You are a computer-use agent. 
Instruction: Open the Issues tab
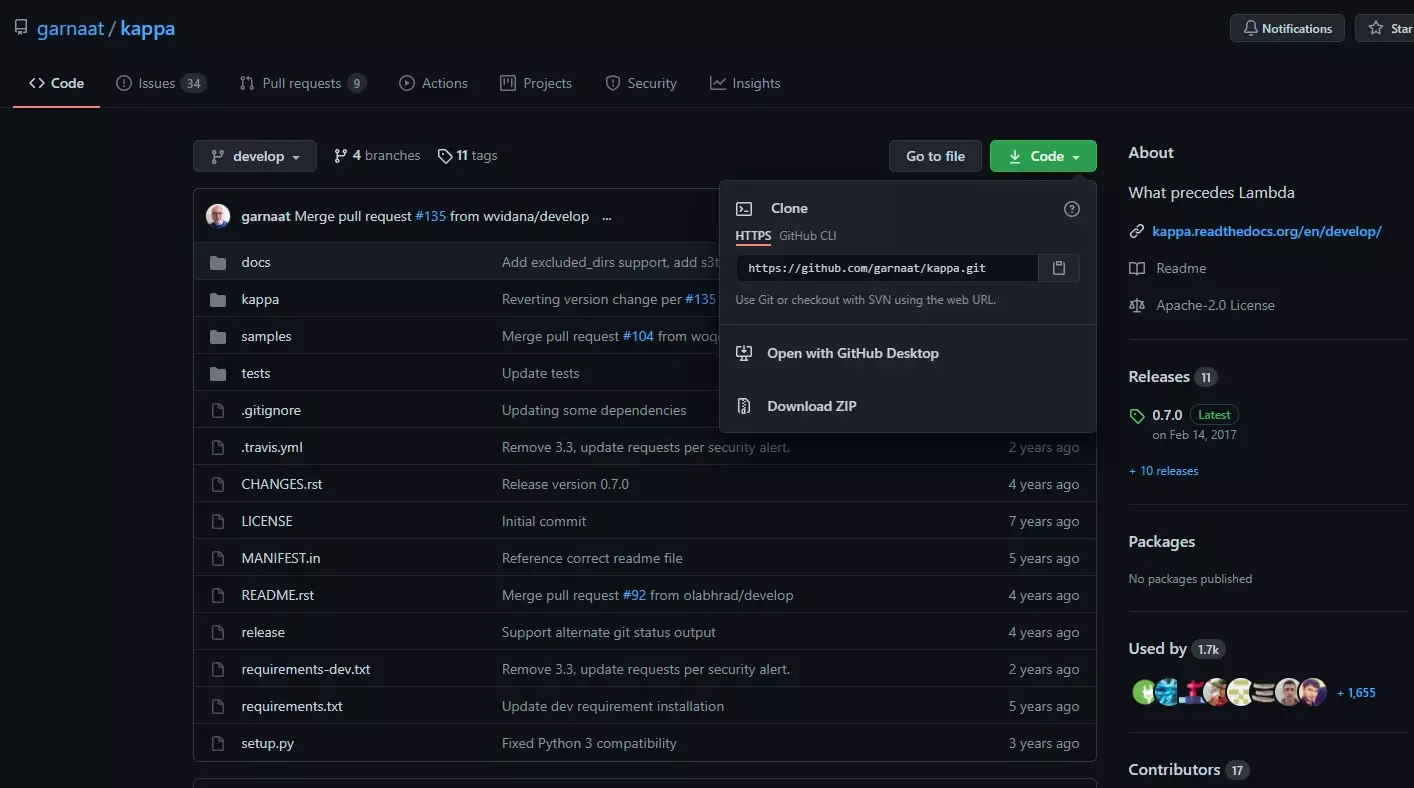point(161,83)
